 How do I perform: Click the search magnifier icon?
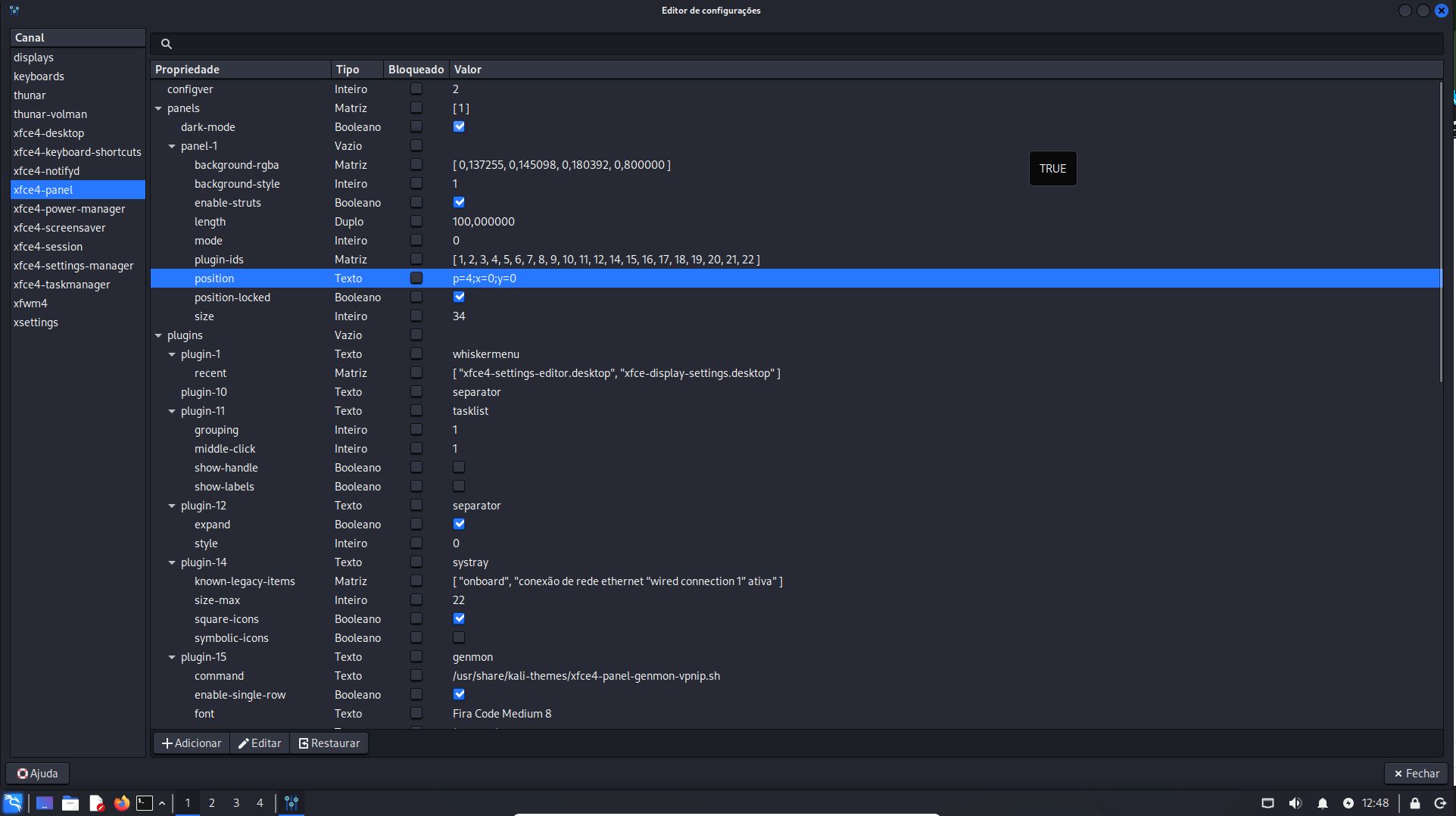[167, 44]
